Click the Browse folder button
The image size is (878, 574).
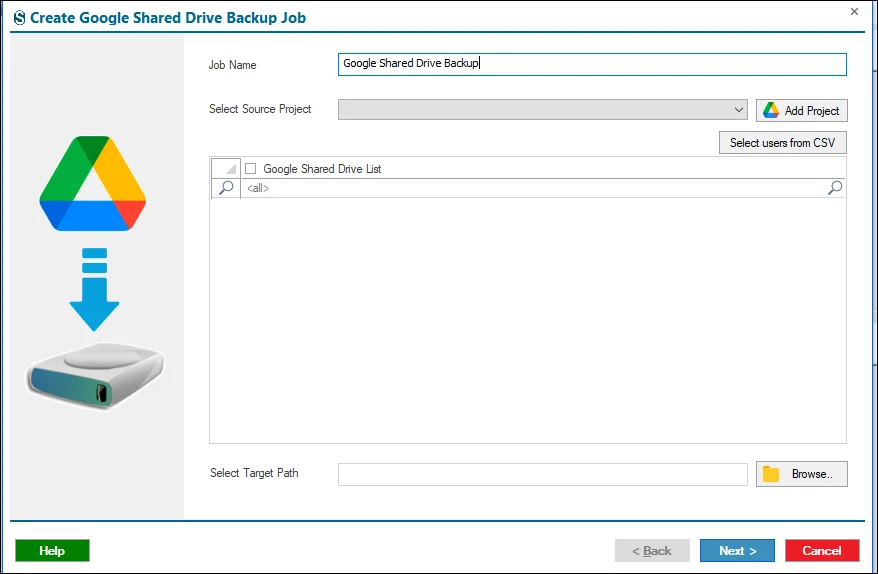pyautogui.click(x=801, y=474)
